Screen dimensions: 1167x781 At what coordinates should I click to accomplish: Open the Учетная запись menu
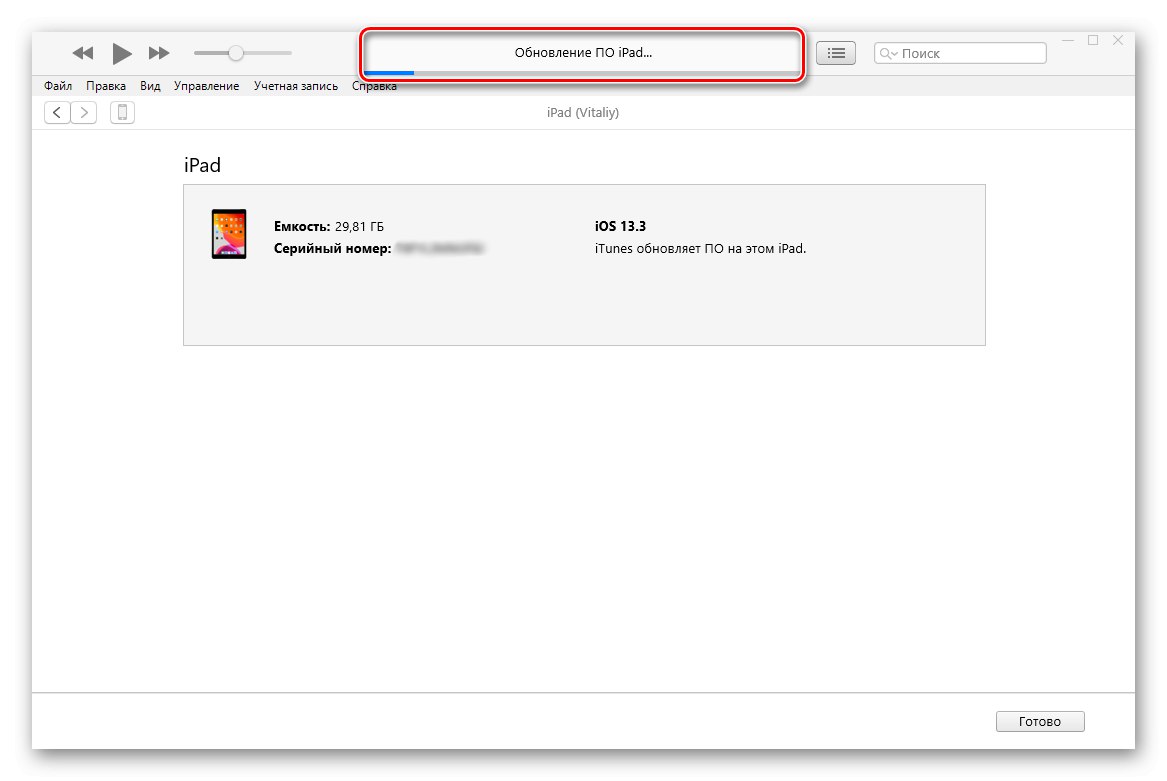[x=295, y=86]
